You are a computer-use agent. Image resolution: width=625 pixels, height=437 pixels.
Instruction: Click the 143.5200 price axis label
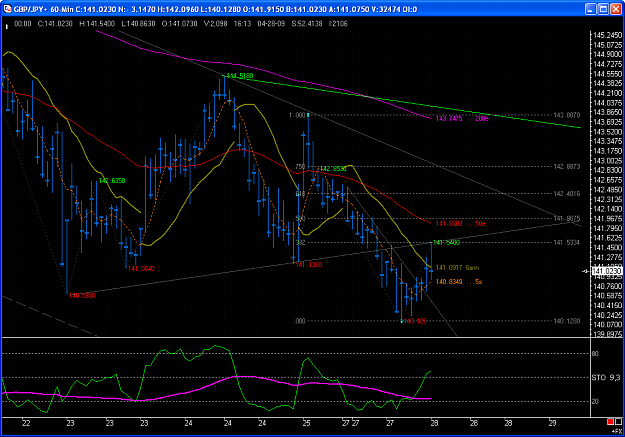tap(607, 132)
